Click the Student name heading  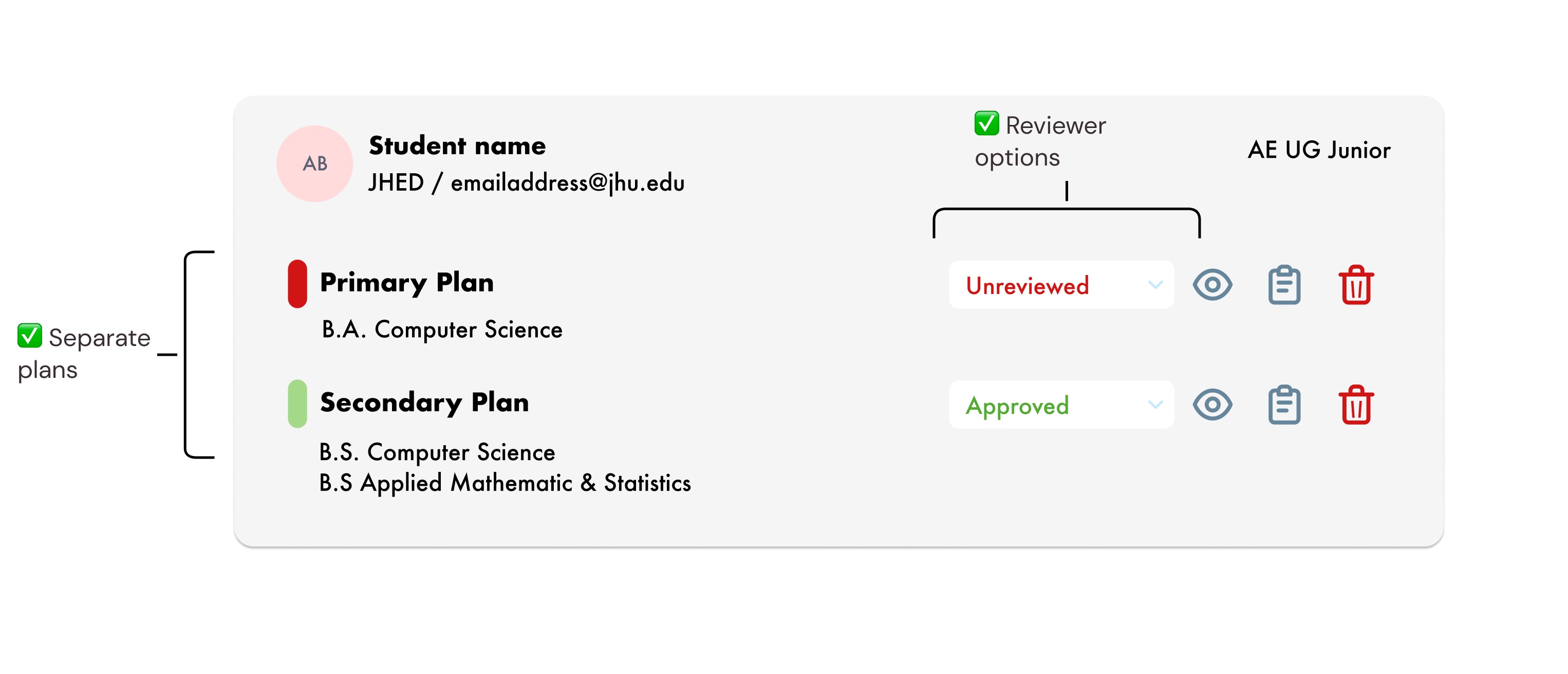(x=457, y=145)
